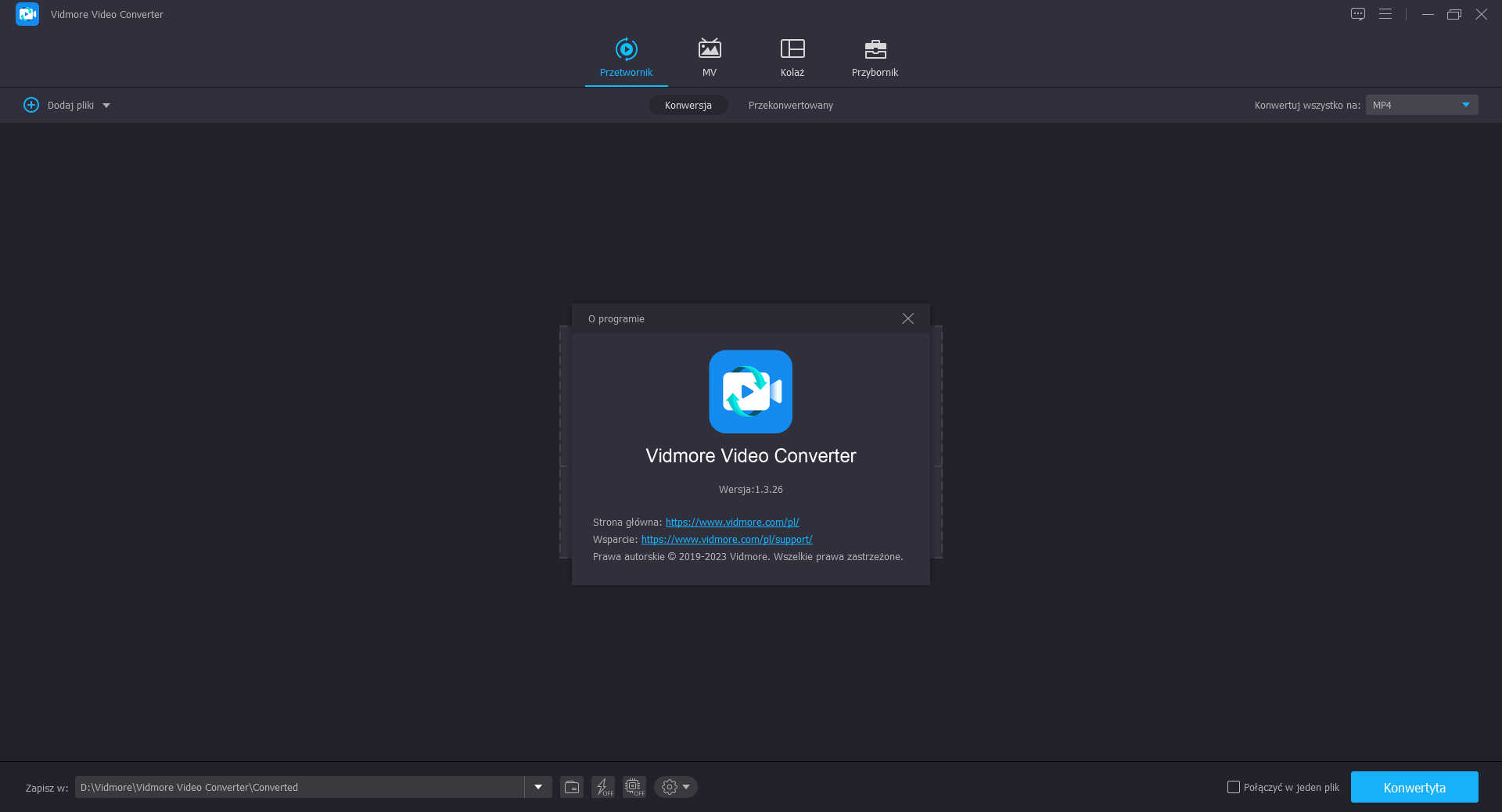Click the Zapisz w label
This screenshot has width=1502, height=812.
[x=47, y=788]
